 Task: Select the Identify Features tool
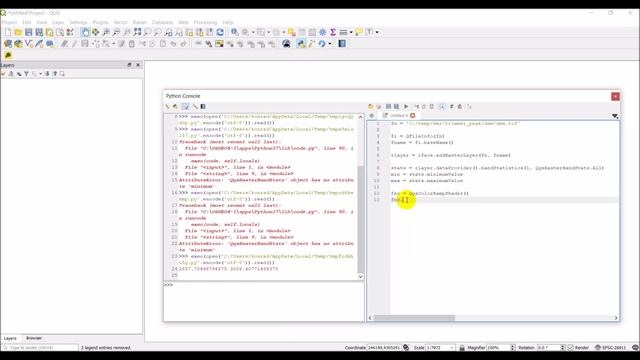(235, 32)
